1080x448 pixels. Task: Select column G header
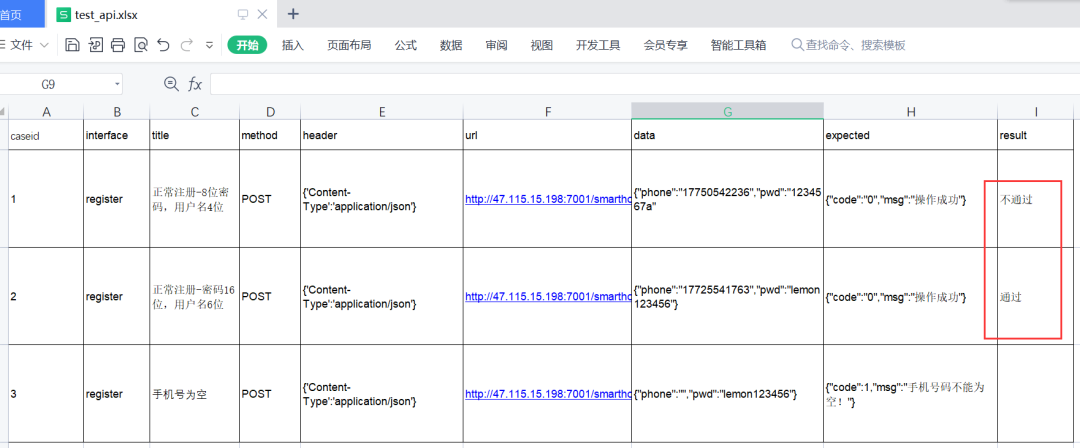tap(727, 112)
